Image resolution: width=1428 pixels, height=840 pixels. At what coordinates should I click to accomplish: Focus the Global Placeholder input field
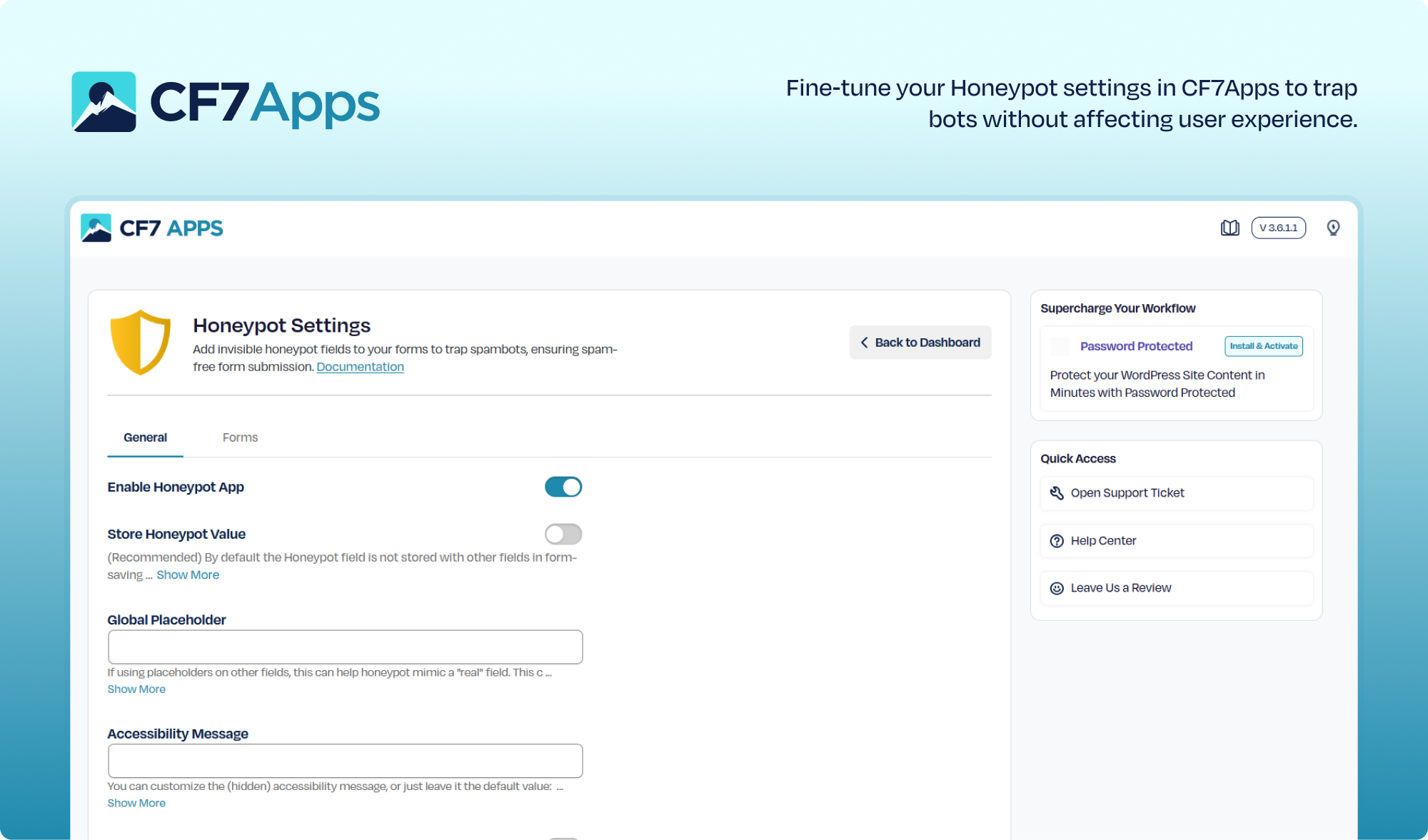coord(346,647)
